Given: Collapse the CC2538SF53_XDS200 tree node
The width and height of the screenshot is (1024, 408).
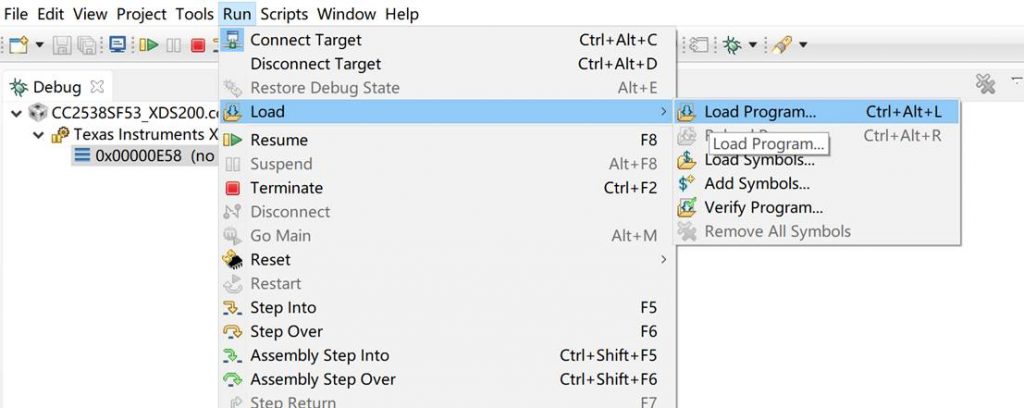Looking at the screenshot, I should [16, 112].
